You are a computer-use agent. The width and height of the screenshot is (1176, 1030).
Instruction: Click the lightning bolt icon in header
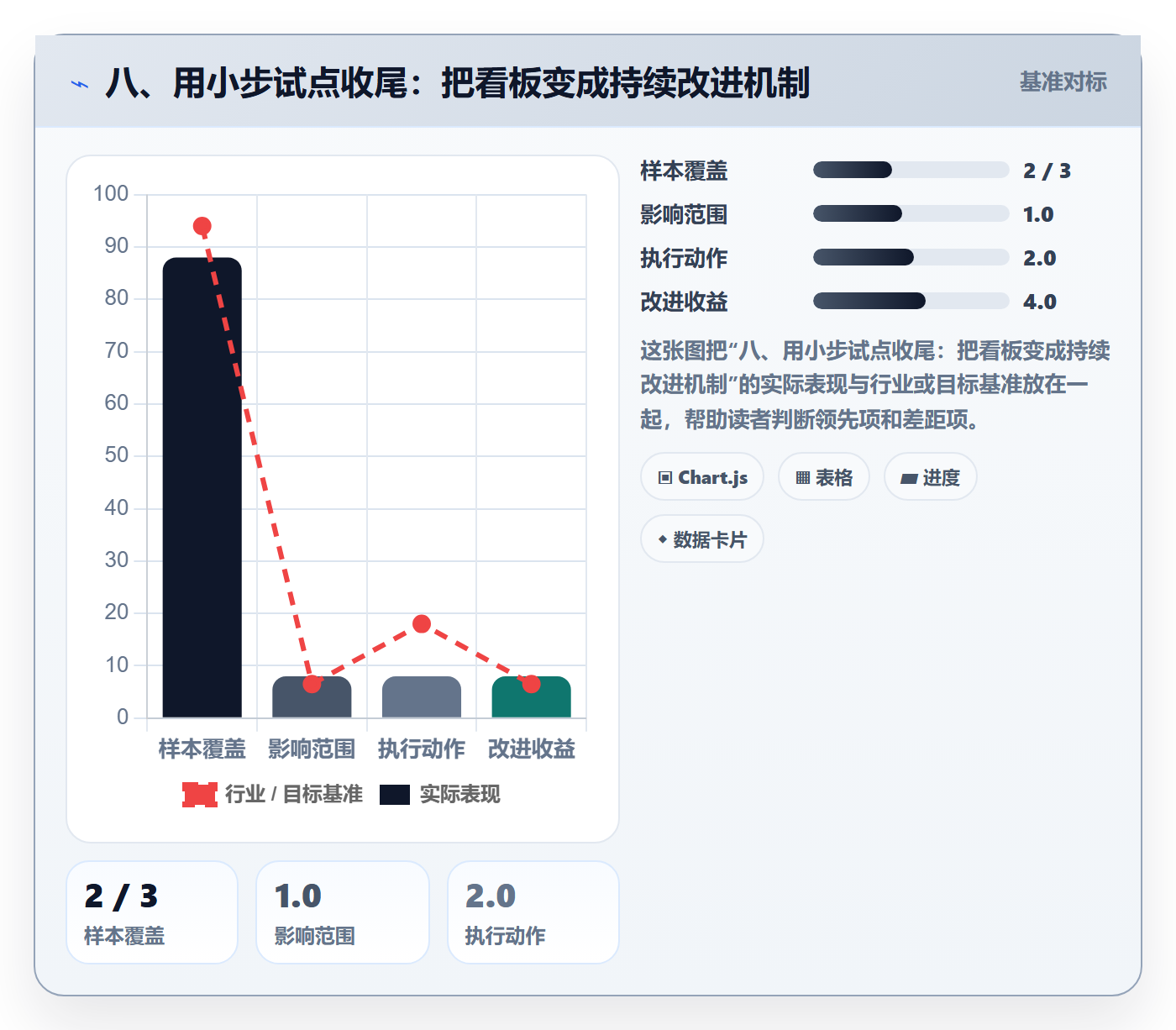click(x=80, y=84)
